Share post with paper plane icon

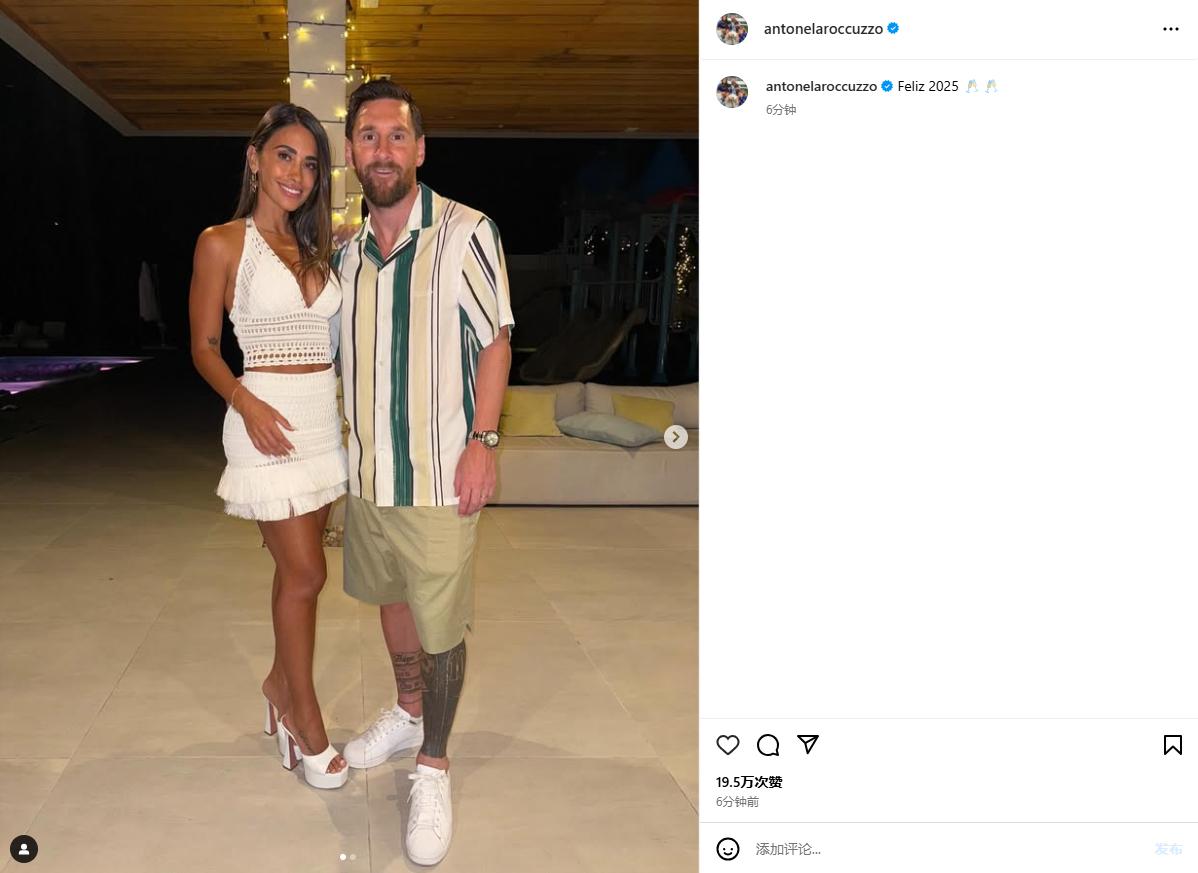click(808, 744)
